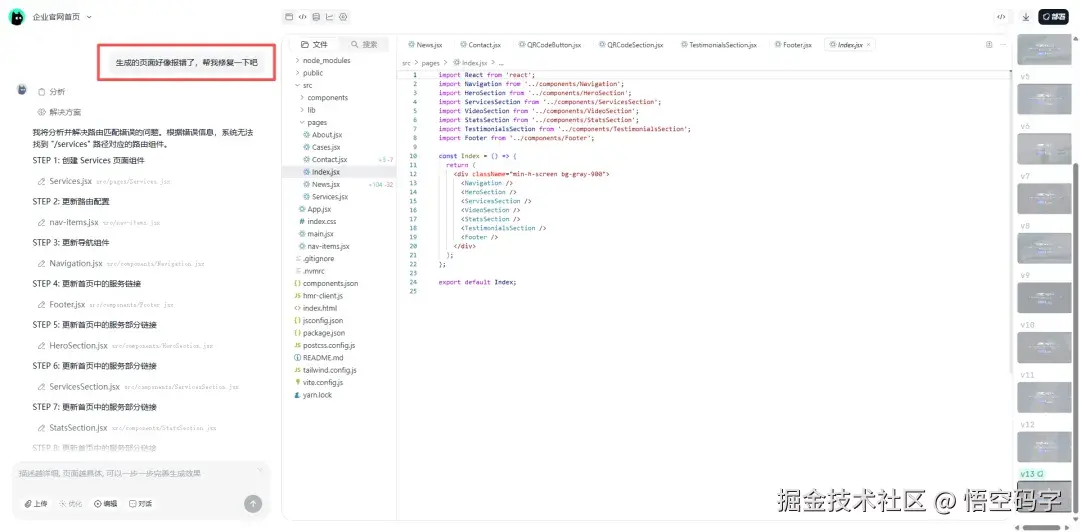Open the Footer.jsx editor tab

click(x=793, y=45)
